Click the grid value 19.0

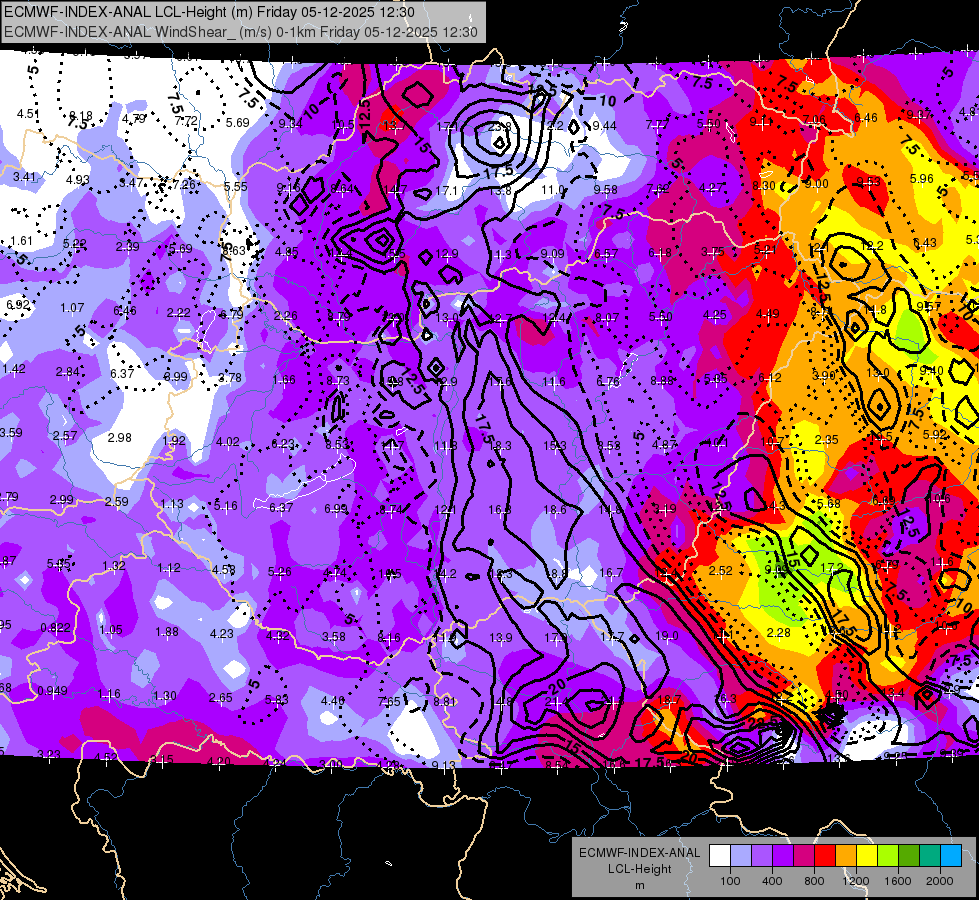pyautogui.click(x=667, y=636)
